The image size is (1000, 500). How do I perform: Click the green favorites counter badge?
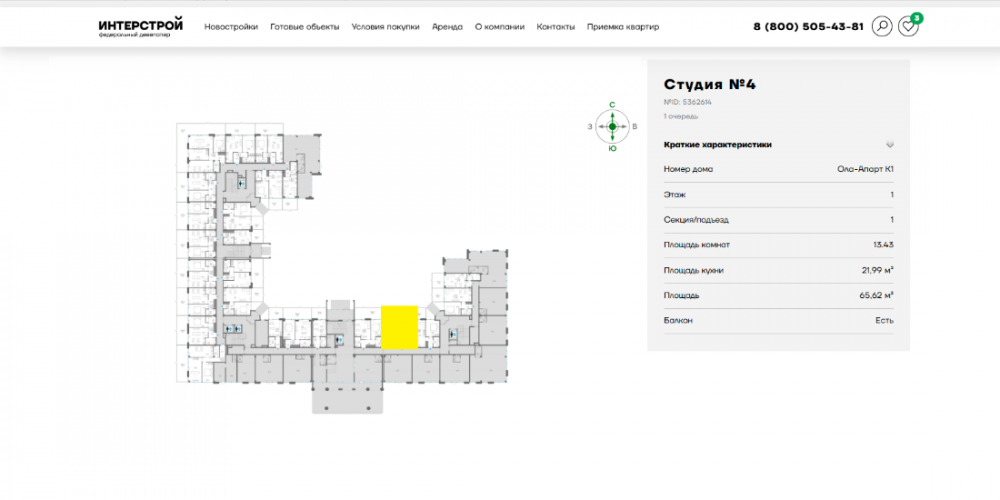pyautogui.click(x=917, y=18)
